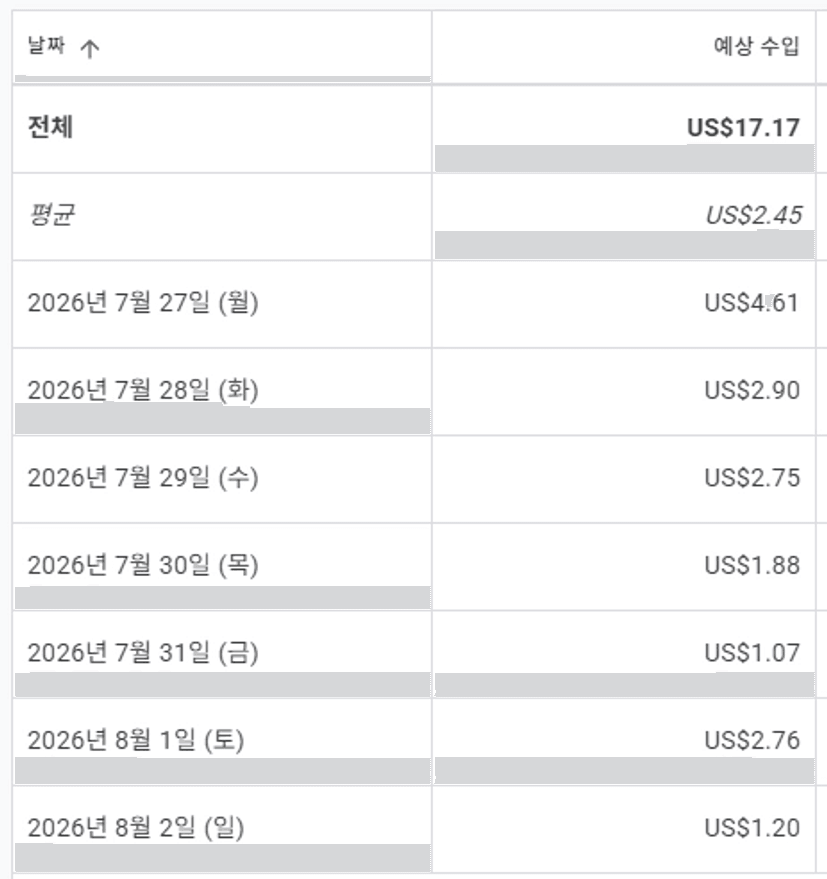Screen dimensions: 827x879
Task: Sort by the 날짜 column header
Action: click(x=46, y=46)
